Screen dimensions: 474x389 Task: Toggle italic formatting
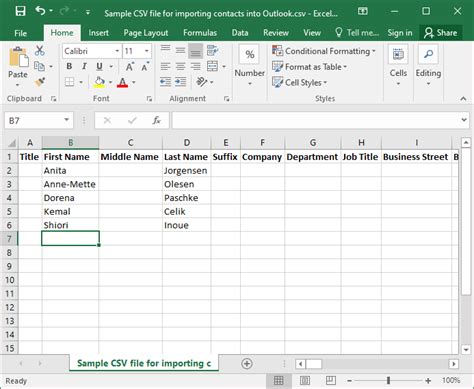point(84,66)
